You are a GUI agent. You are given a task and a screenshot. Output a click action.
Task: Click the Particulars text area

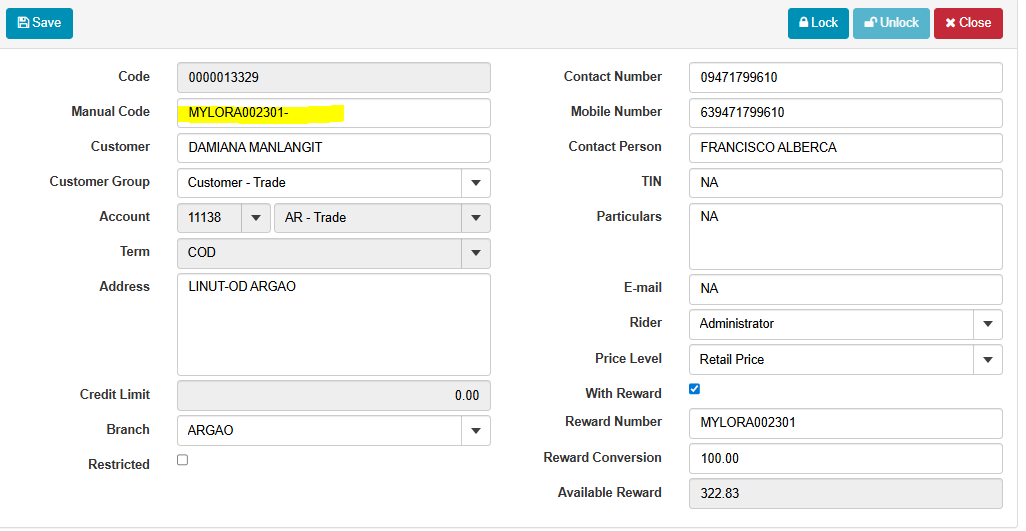pyautogui.click(x=845, y=237)
